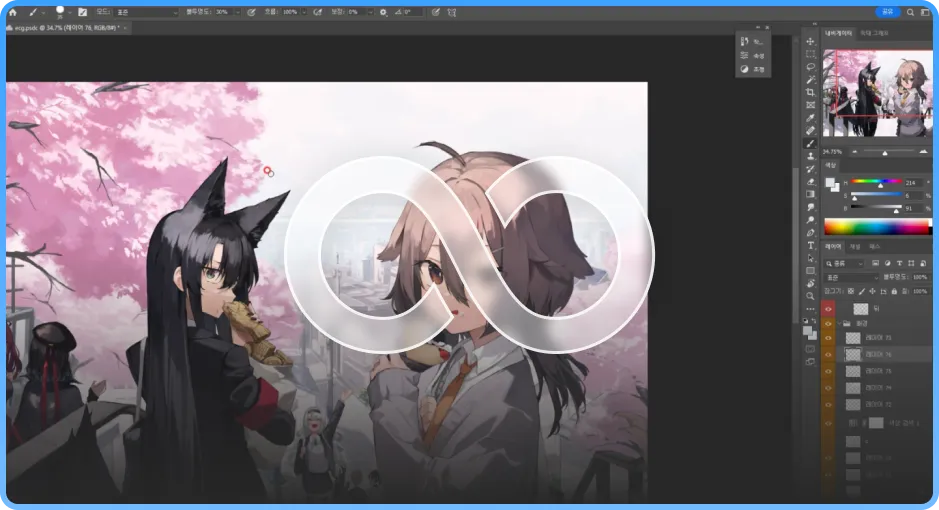Open the 보정 0% dropdown arrow

[x=370, y=12]
